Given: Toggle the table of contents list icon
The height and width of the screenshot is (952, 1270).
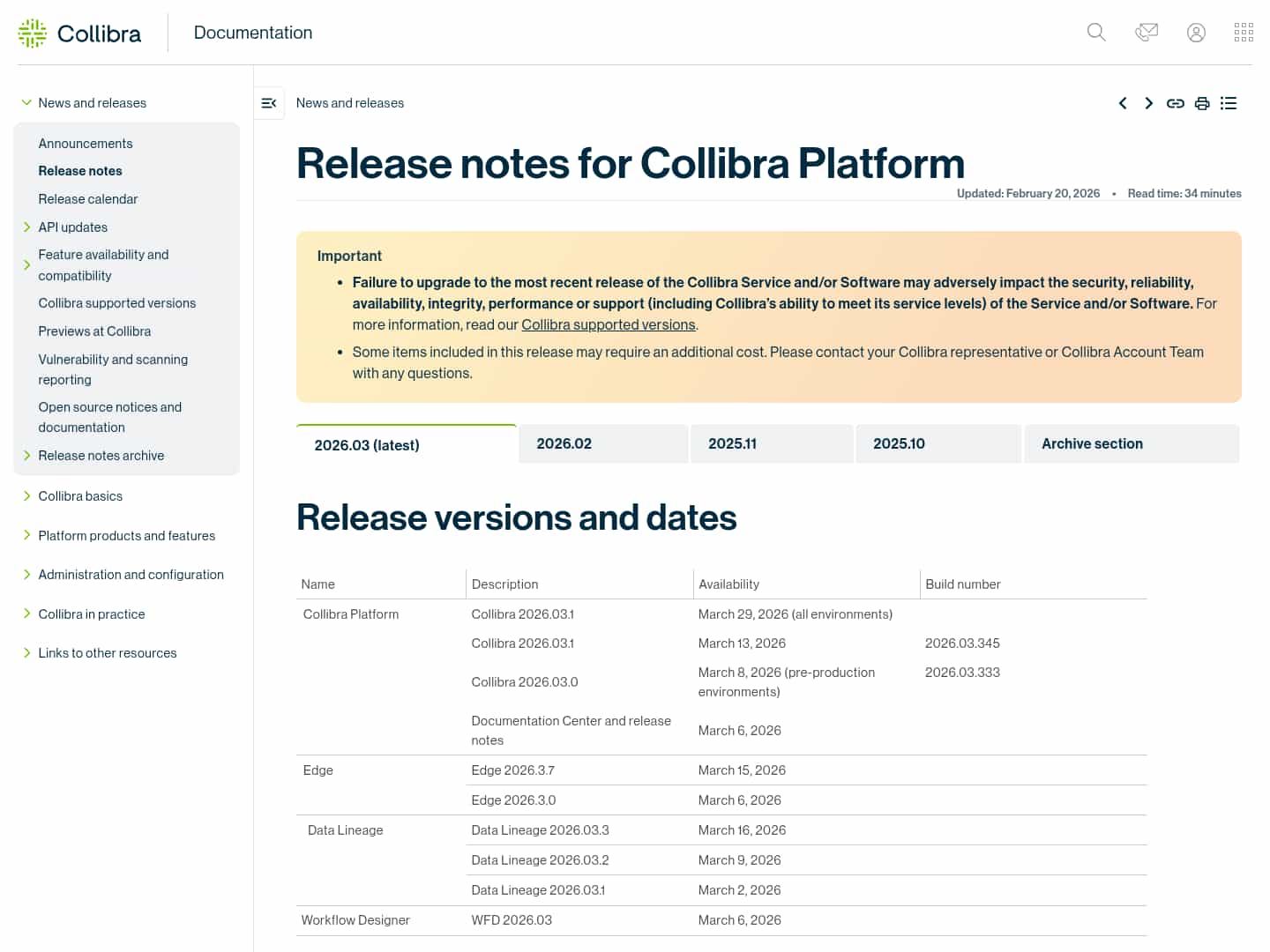Looking at the screenshot, I should [x=1229, y=103].
